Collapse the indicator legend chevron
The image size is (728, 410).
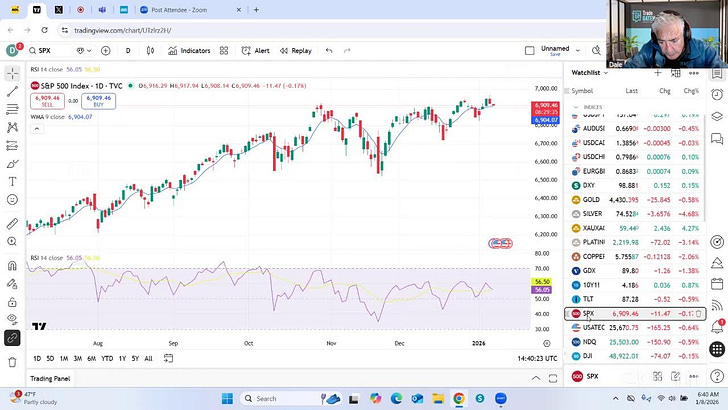37,129
